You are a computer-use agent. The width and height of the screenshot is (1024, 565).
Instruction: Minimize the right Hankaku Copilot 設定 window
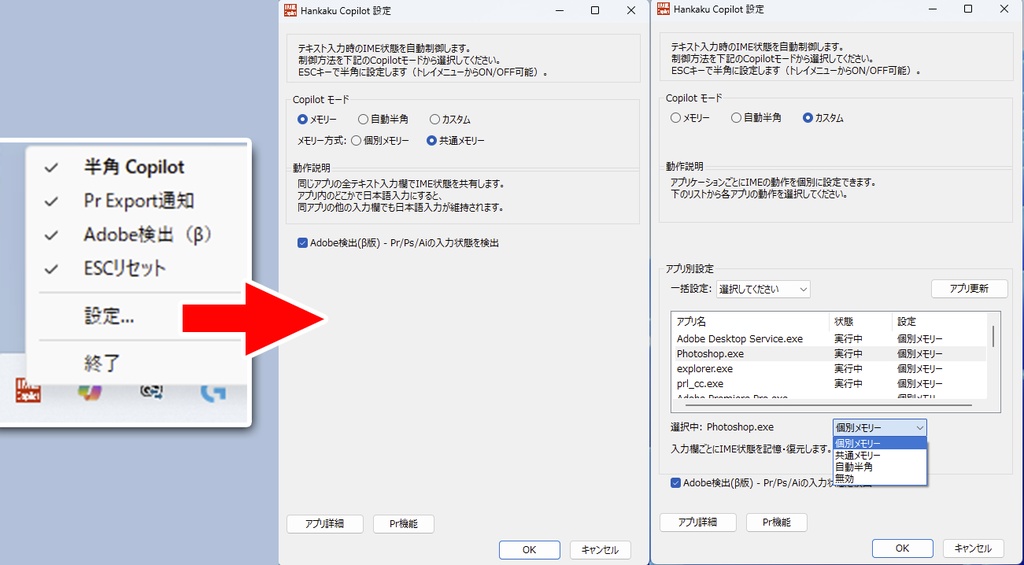point(933,9)
